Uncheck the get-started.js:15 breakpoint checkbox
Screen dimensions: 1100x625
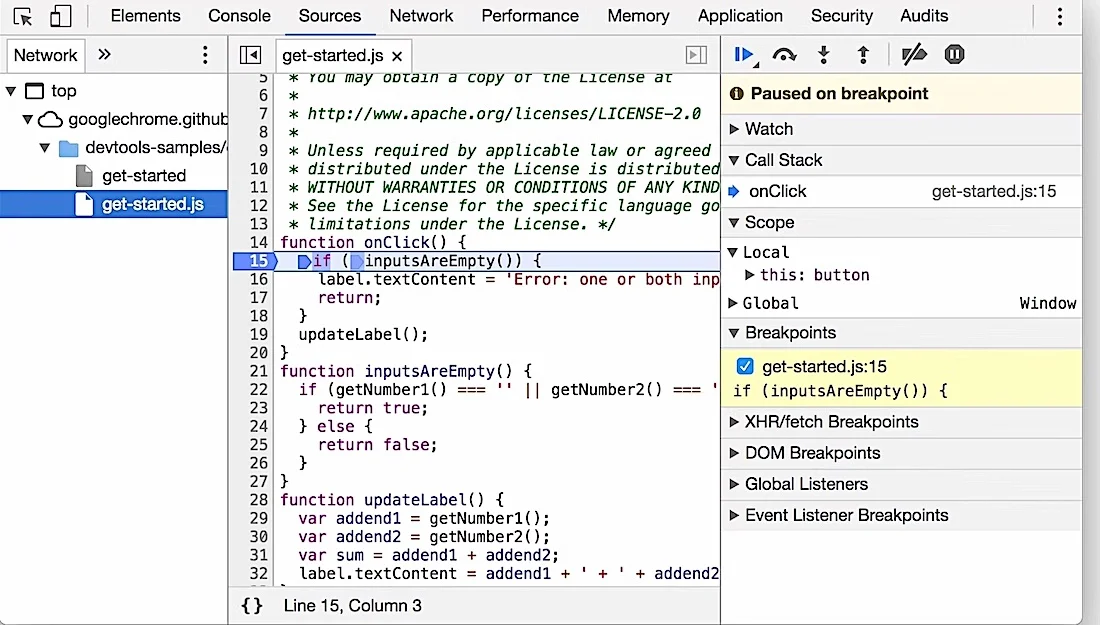click(745, 366)
